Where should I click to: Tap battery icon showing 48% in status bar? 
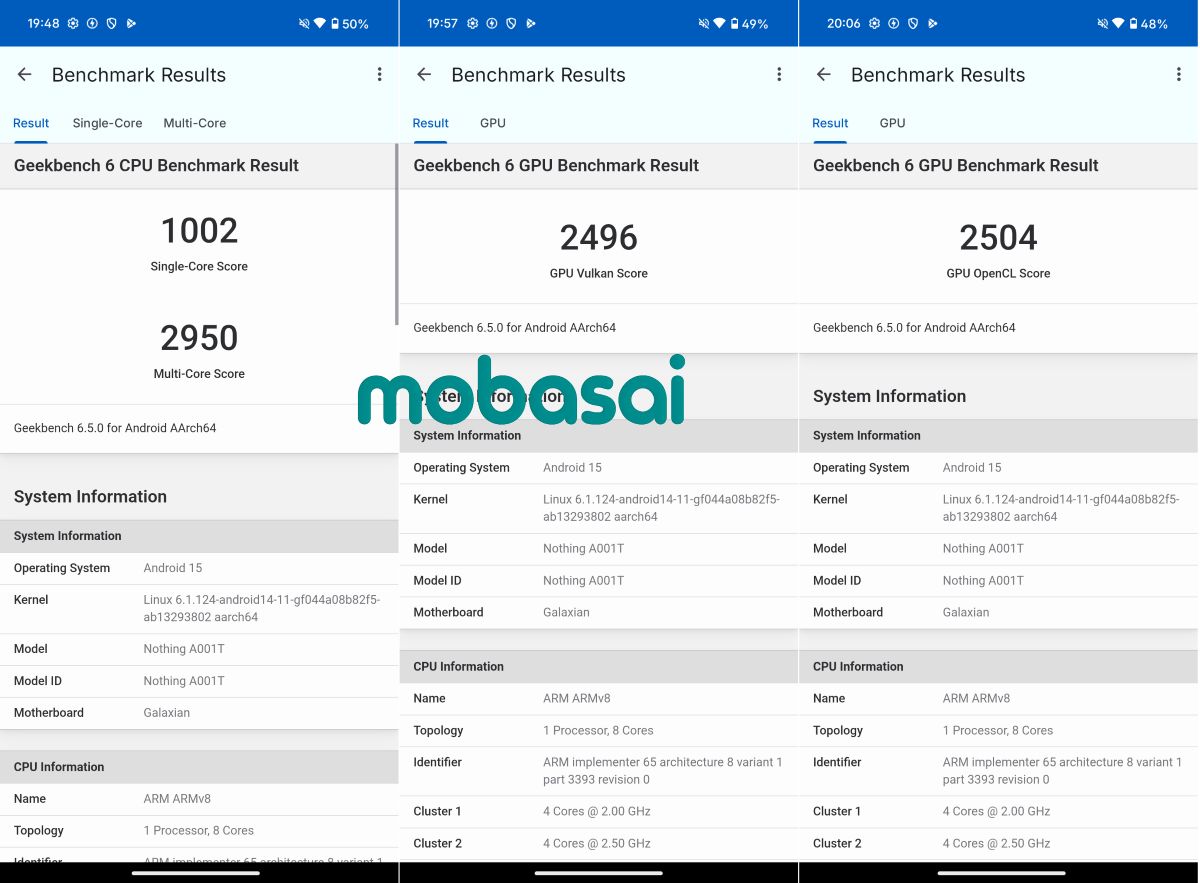[1134, 24]
